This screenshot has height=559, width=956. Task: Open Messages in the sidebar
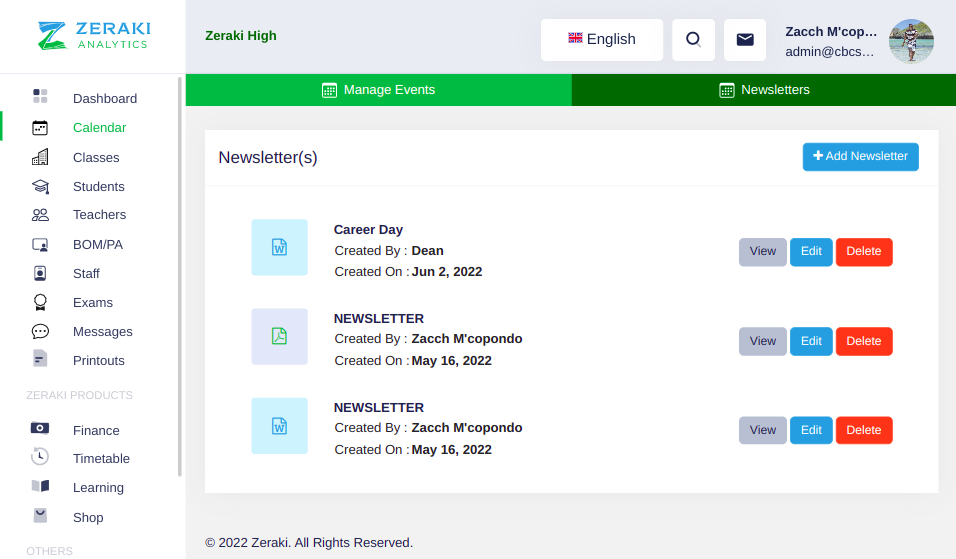click(x=102, y=332)
